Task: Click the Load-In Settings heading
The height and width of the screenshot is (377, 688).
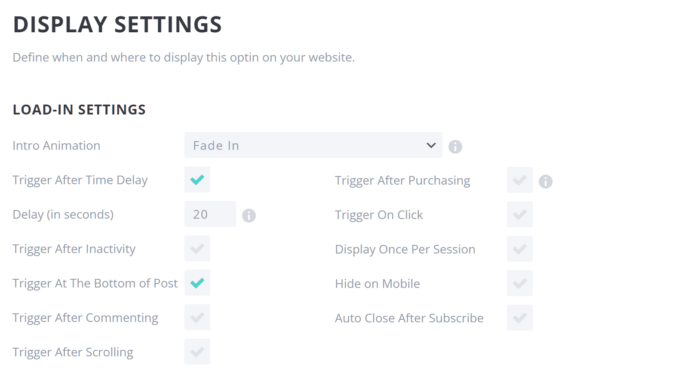Action: [x=79, y=109]
